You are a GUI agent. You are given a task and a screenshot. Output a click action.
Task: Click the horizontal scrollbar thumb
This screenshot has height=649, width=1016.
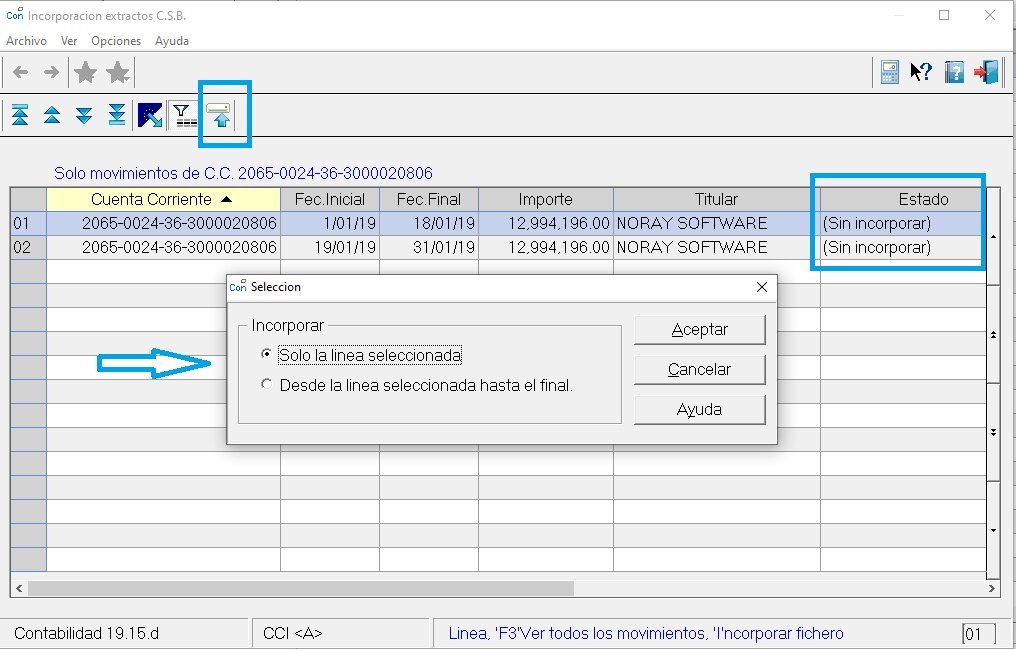point(301,589)
